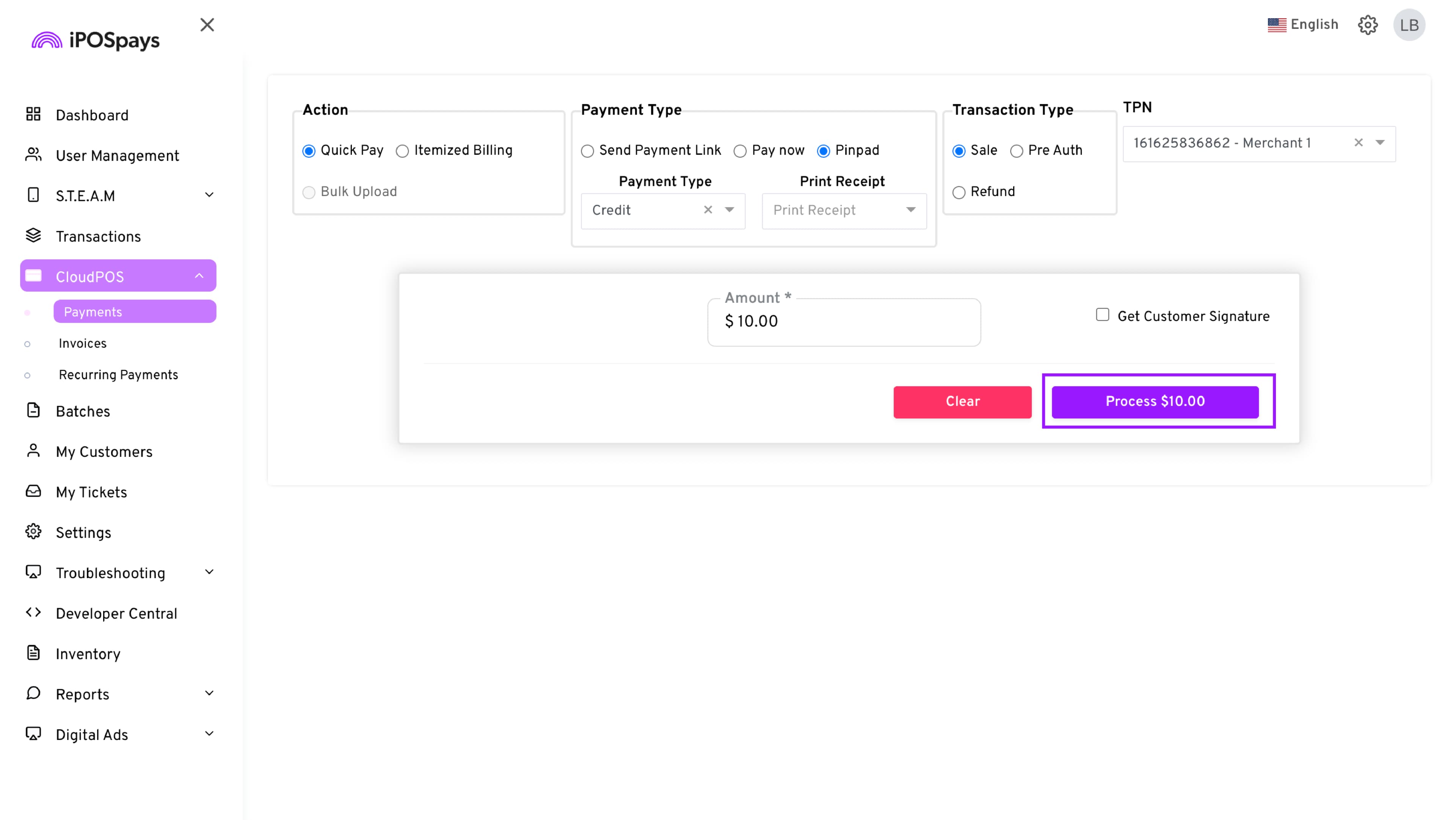This screenshot has height=820, width=1456.
Task: Click the LB profile avatar
Action: pyautogui.click(x=1409, y=25)
